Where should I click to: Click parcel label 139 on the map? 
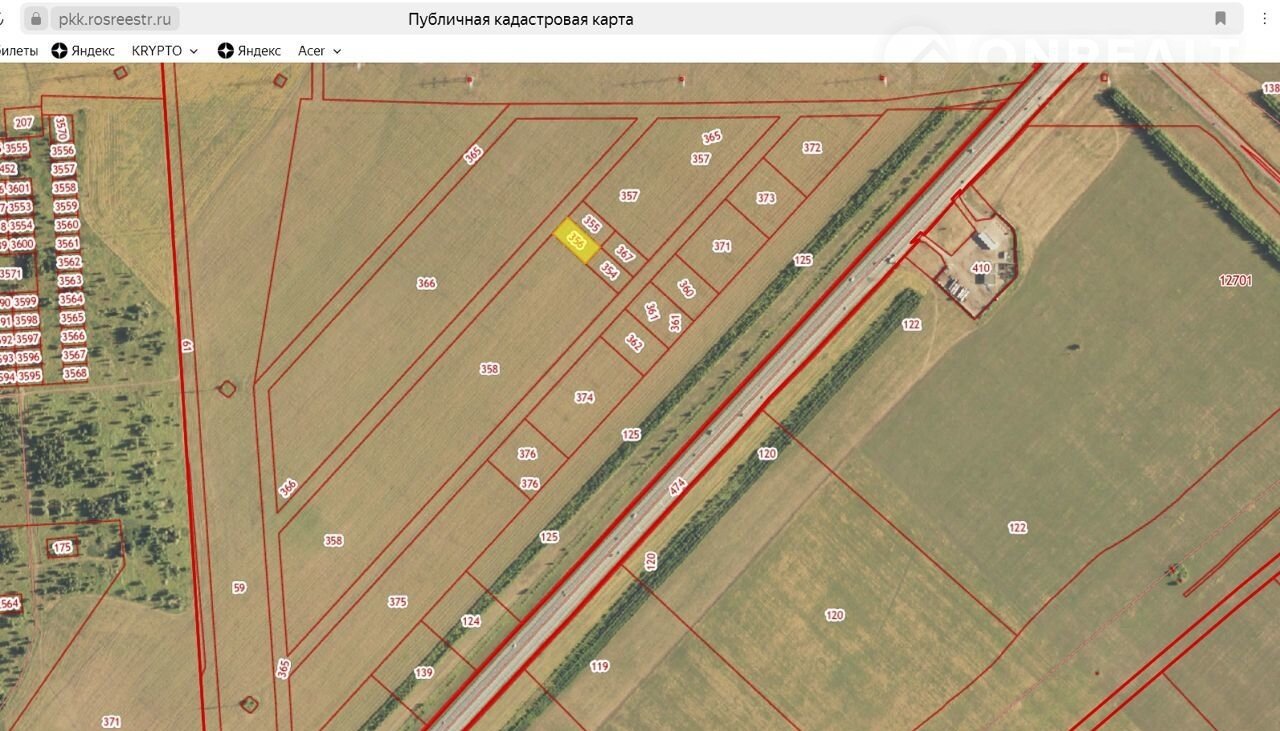[x=424, y=673]
